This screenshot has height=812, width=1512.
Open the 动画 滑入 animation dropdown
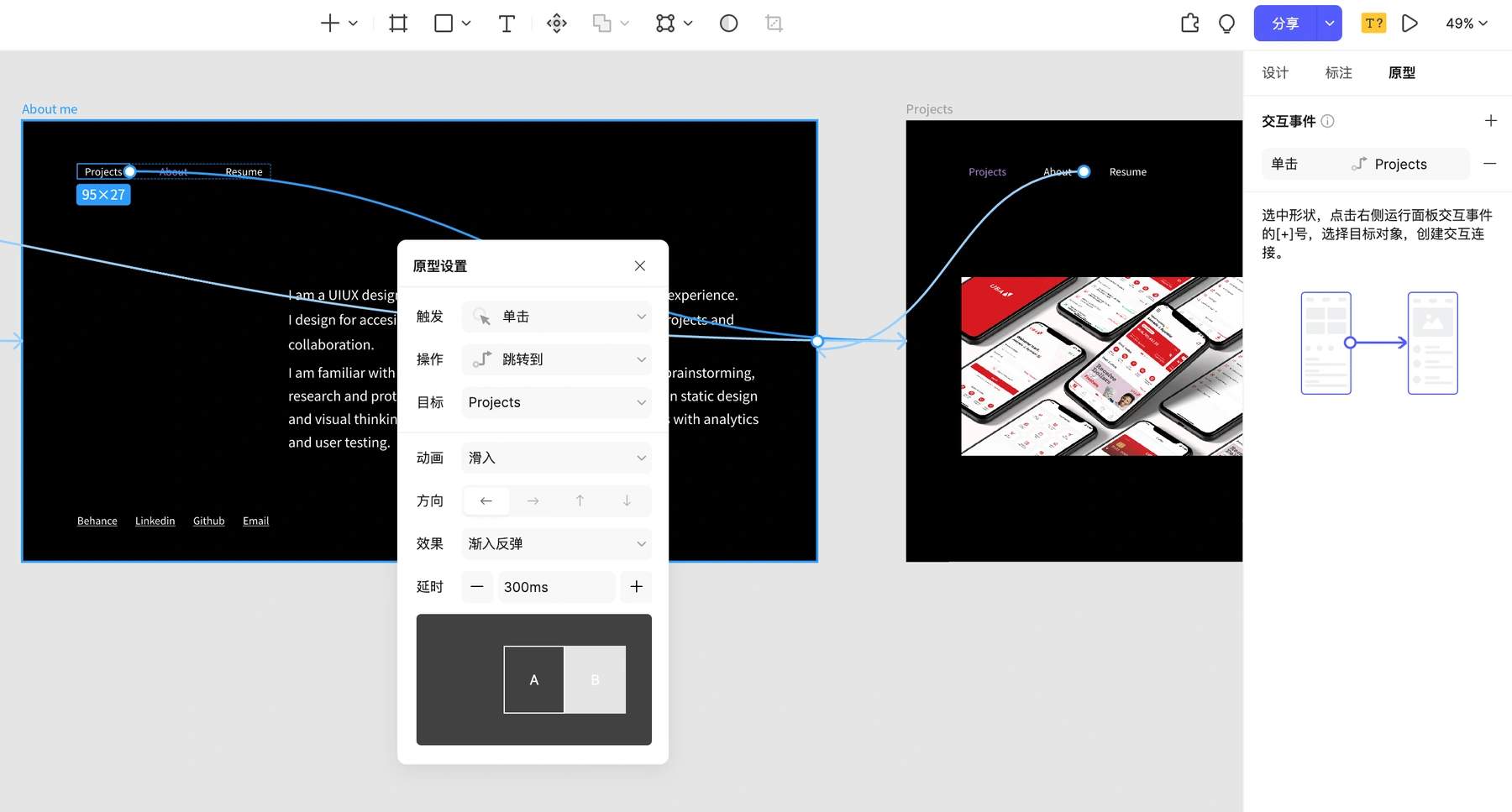click(557, 458)
